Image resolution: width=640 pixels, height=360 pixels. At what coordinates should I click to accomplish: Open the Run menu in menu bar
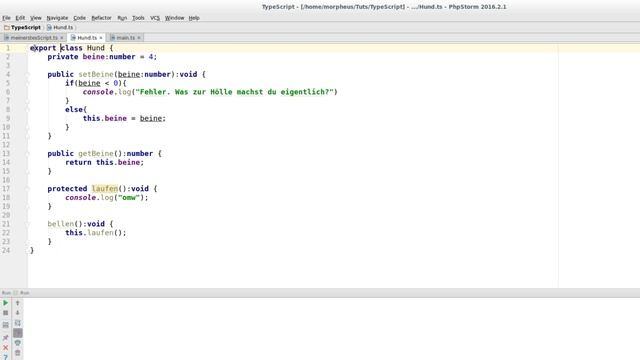coord(122,18)
